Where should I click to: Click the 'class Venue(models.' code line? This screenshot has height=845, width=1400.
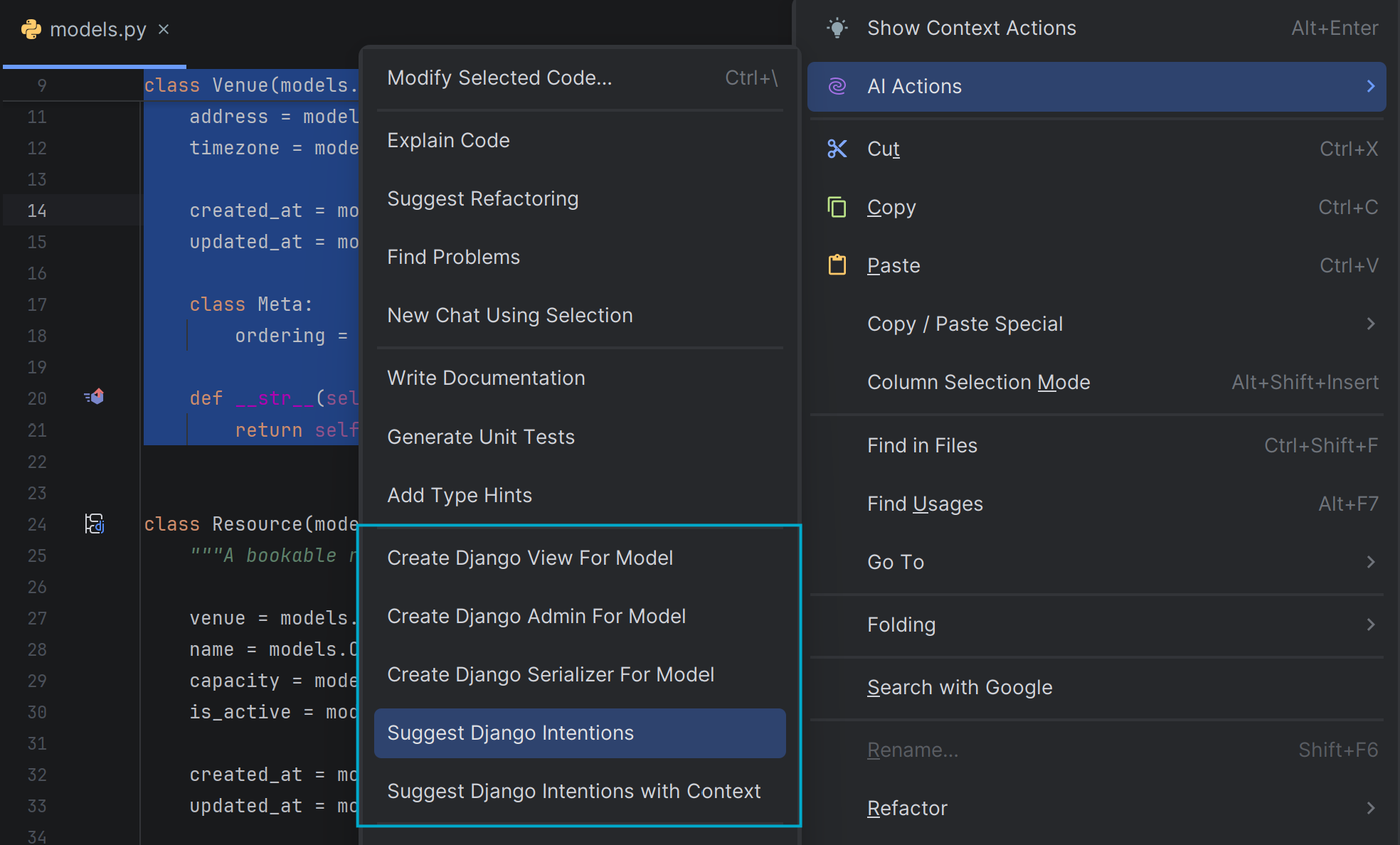251,85
